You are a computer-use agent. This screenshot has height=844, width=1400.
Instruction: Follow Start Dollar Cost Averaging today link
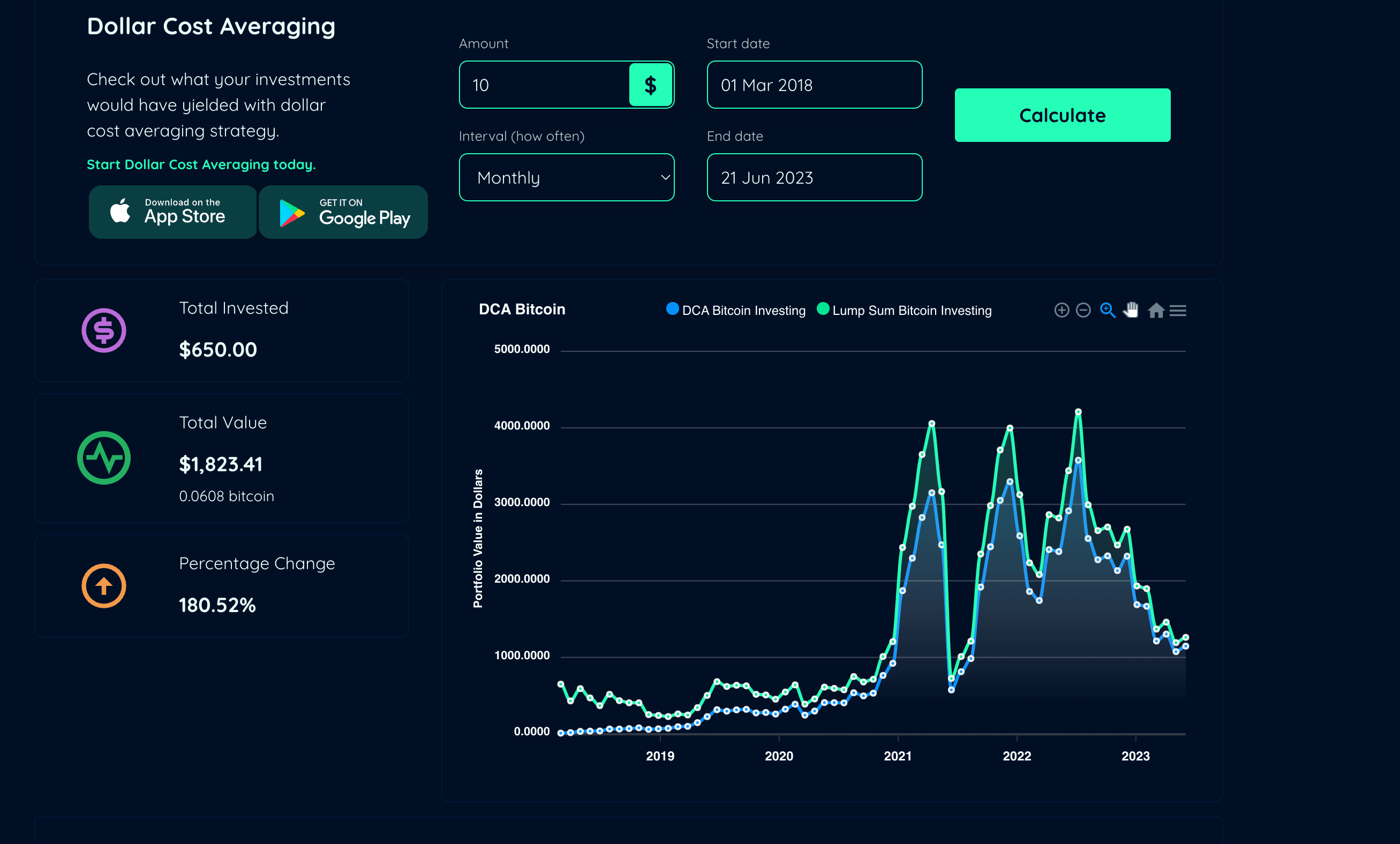(x=201, y=165)
